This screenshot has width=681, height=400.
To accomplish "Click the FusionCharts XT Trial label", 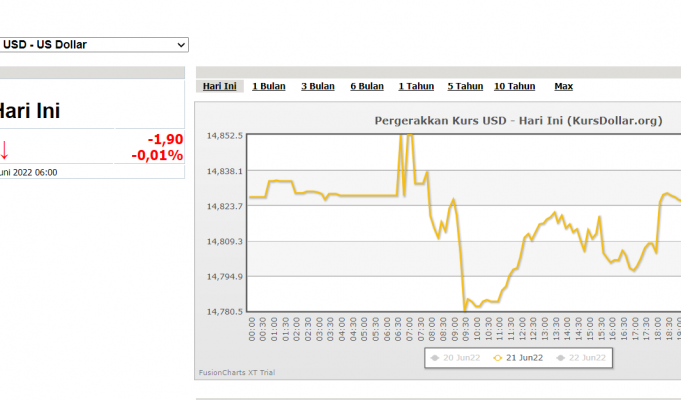I will pos(237,372).
